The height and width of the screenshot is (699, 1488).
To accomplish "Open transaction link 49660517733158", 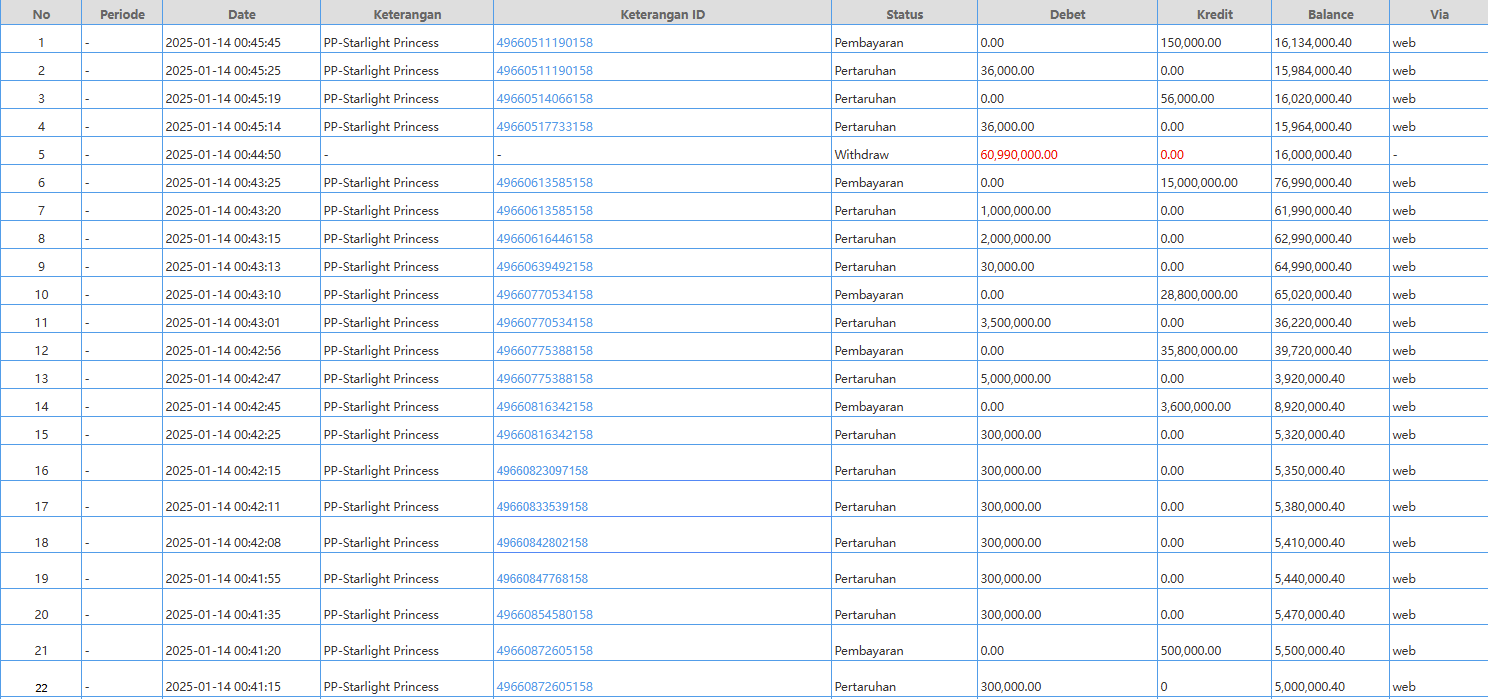I will coord(544,127).
